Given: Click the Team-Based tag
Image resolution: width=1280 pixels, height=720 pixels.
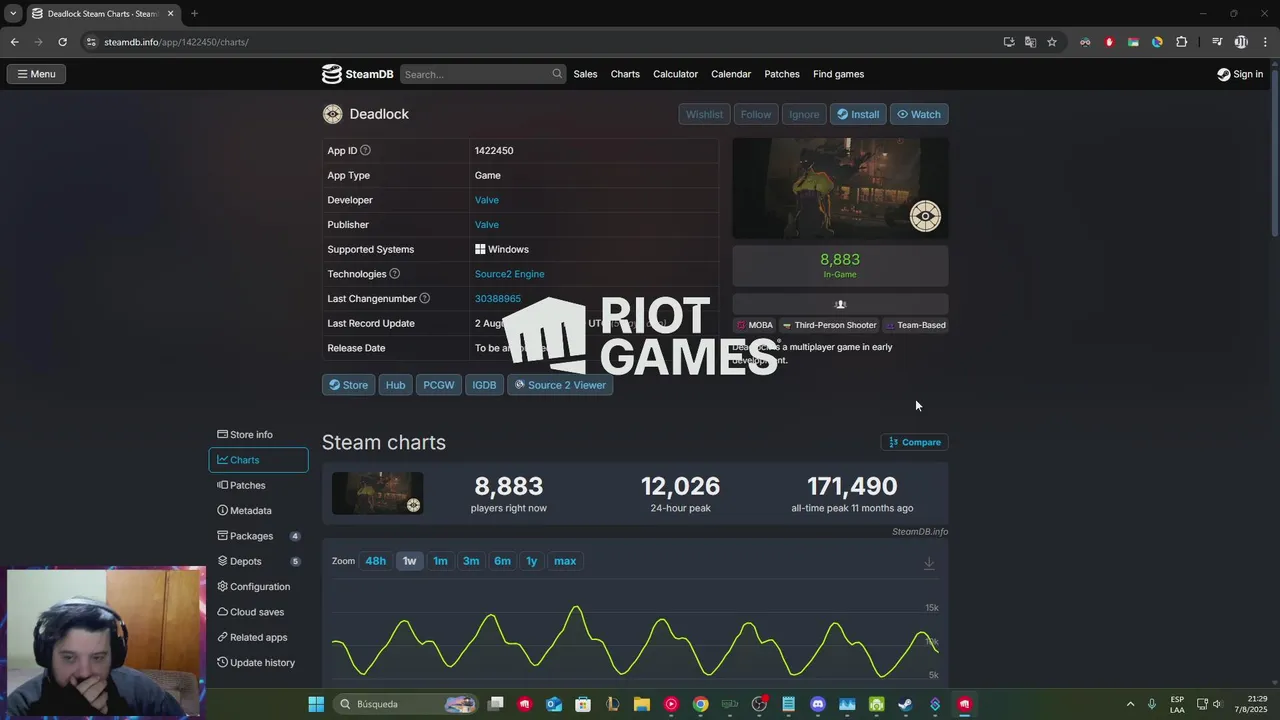Looking at the screenshot, I should click(915, 325).
